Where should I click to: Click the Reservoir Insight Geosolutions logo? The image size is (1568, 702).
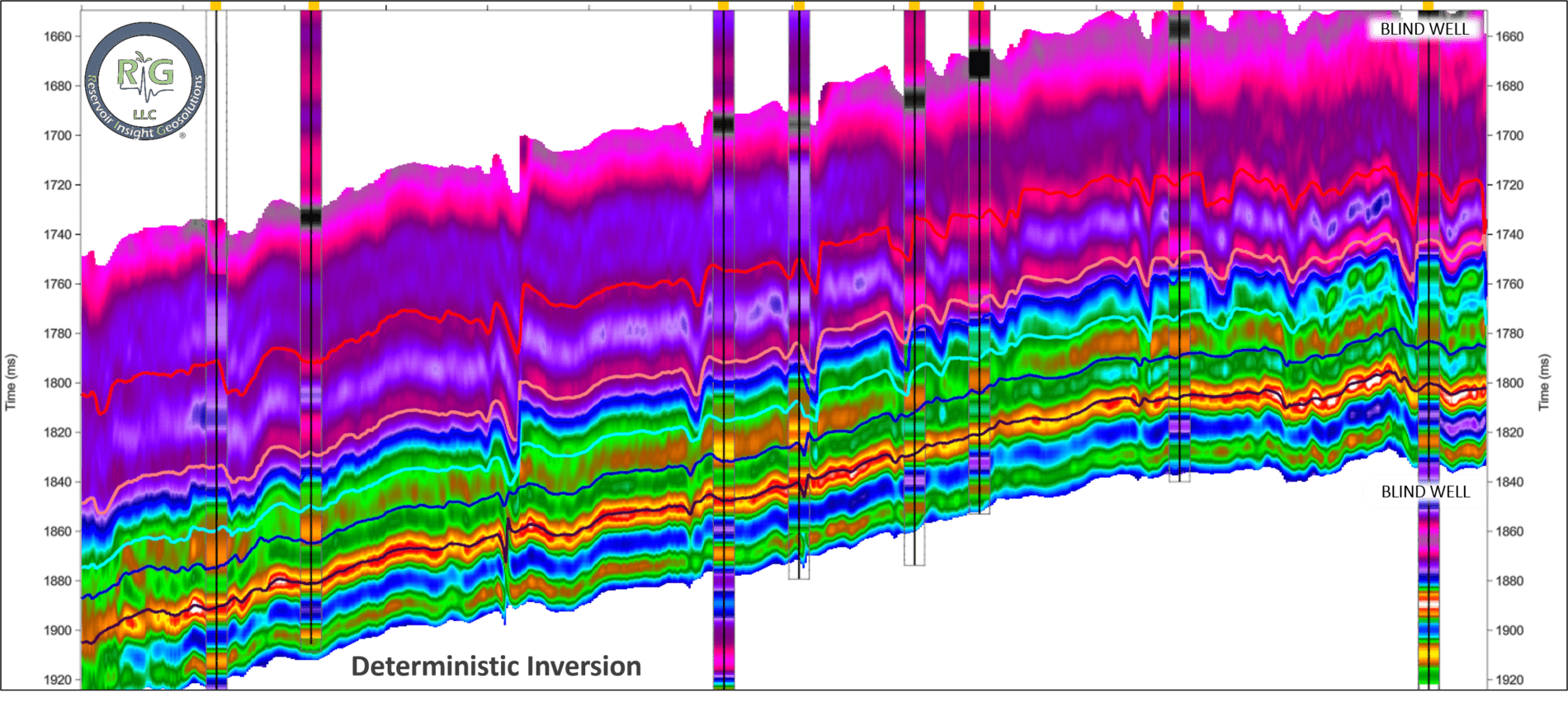pyautogui.click(x=145, y=81)
